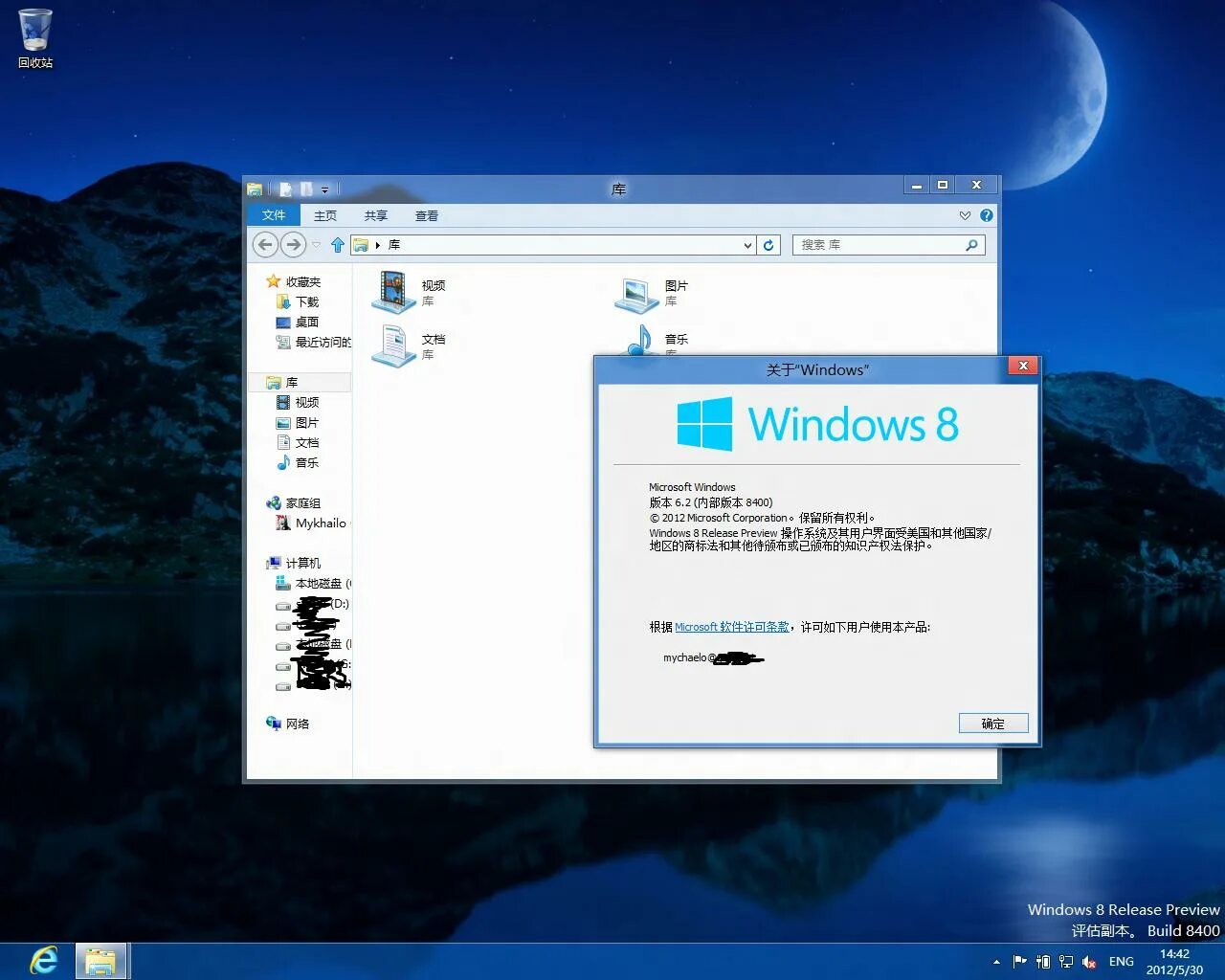The image size is (1225, 980).
Task: Go up one folder level
Action: [x=338, y=245]
